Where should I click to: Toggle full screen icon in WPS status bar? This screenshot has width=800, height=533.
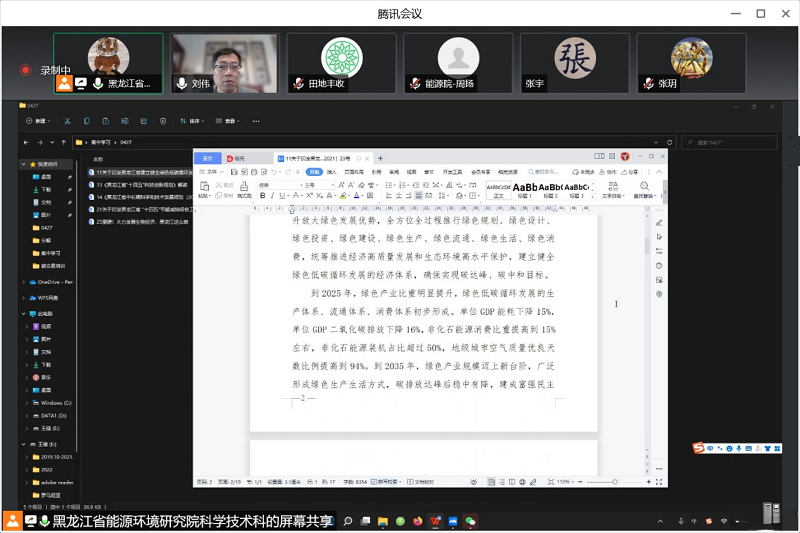click(659, 481)
